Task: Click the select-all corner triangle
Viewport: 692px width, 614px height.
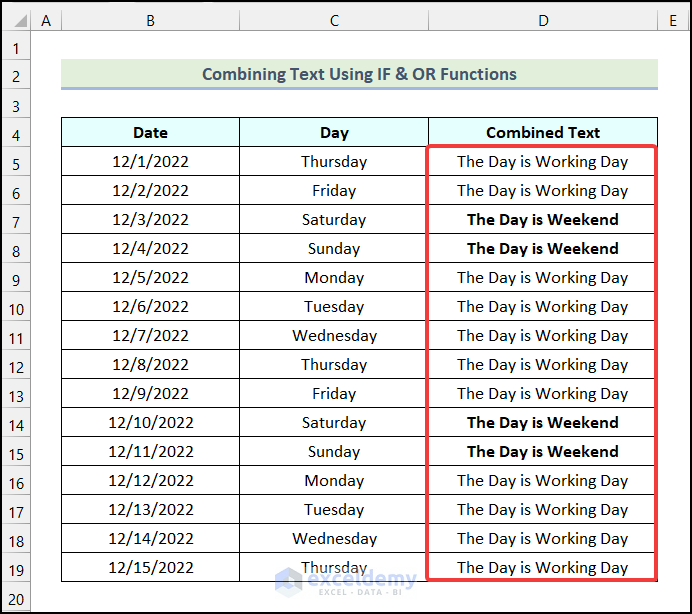Action: pos(17,20)
